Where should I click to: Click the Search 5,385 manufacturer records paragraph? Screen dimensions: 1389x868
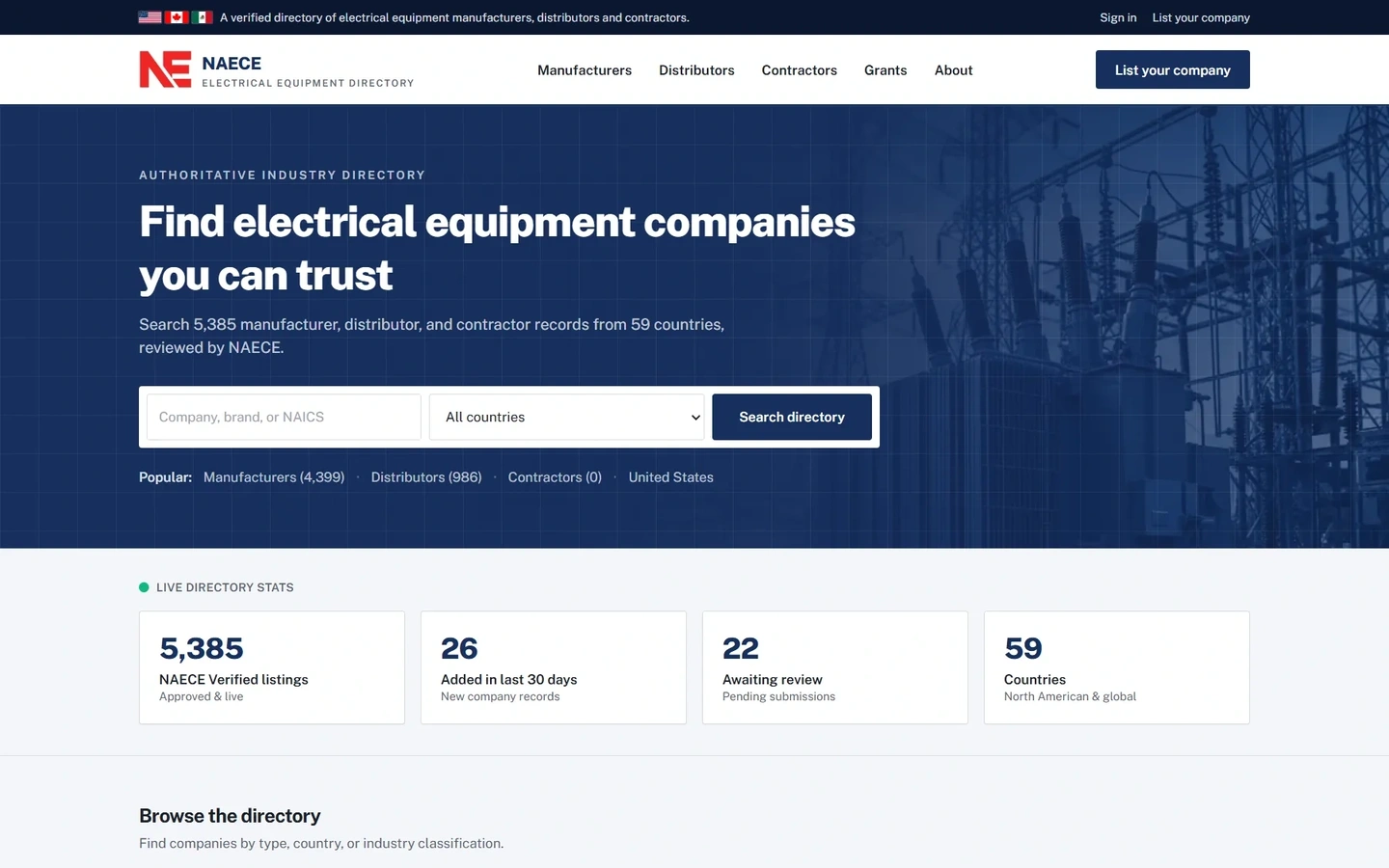(x=431, y=336)
